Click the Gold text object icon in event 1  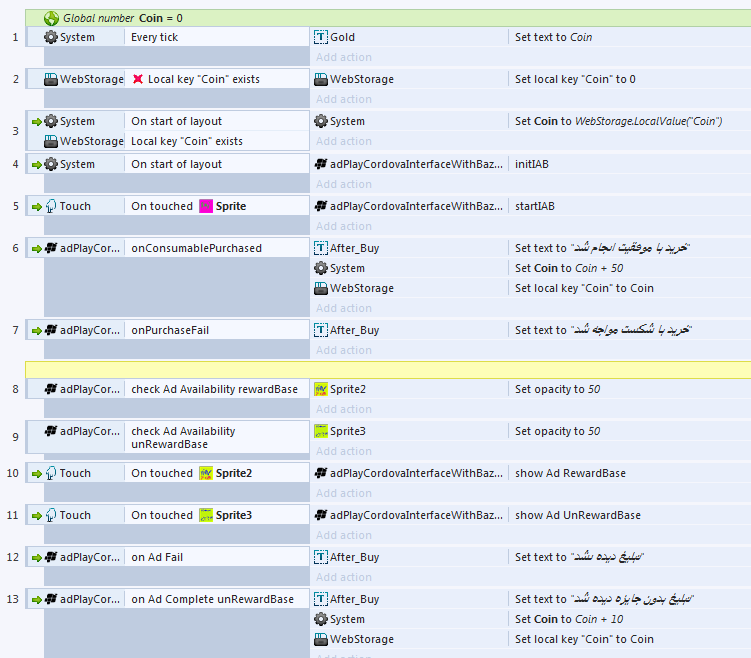coord(321,37)
